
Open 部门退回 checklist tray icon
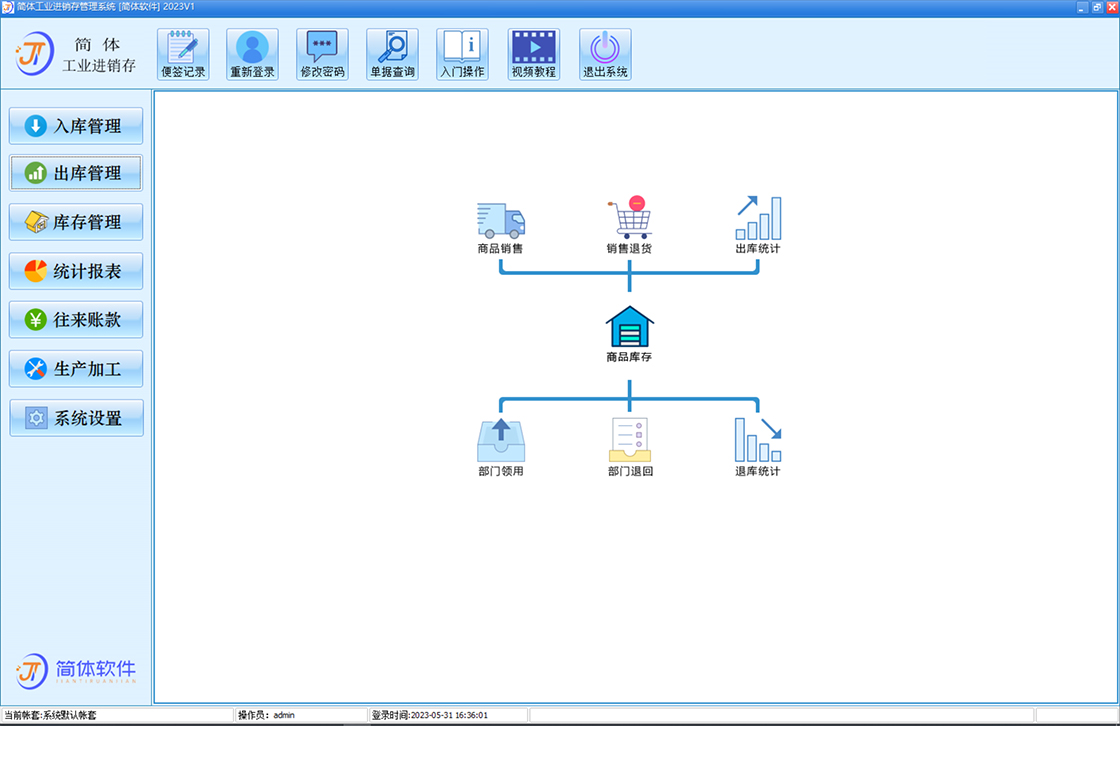(x=630, y=448)
